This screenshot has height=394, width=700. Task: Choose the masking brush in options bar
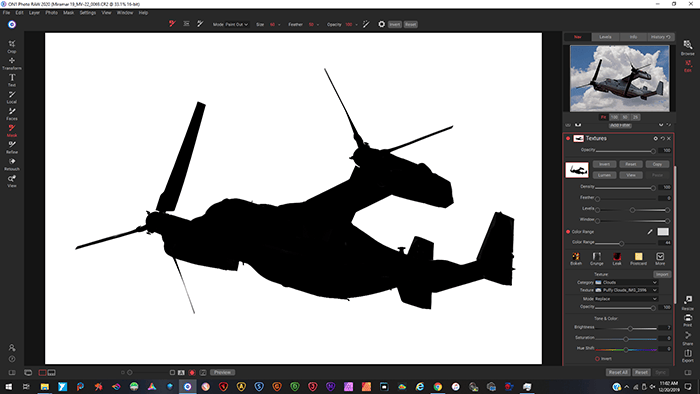click(172, 24)
